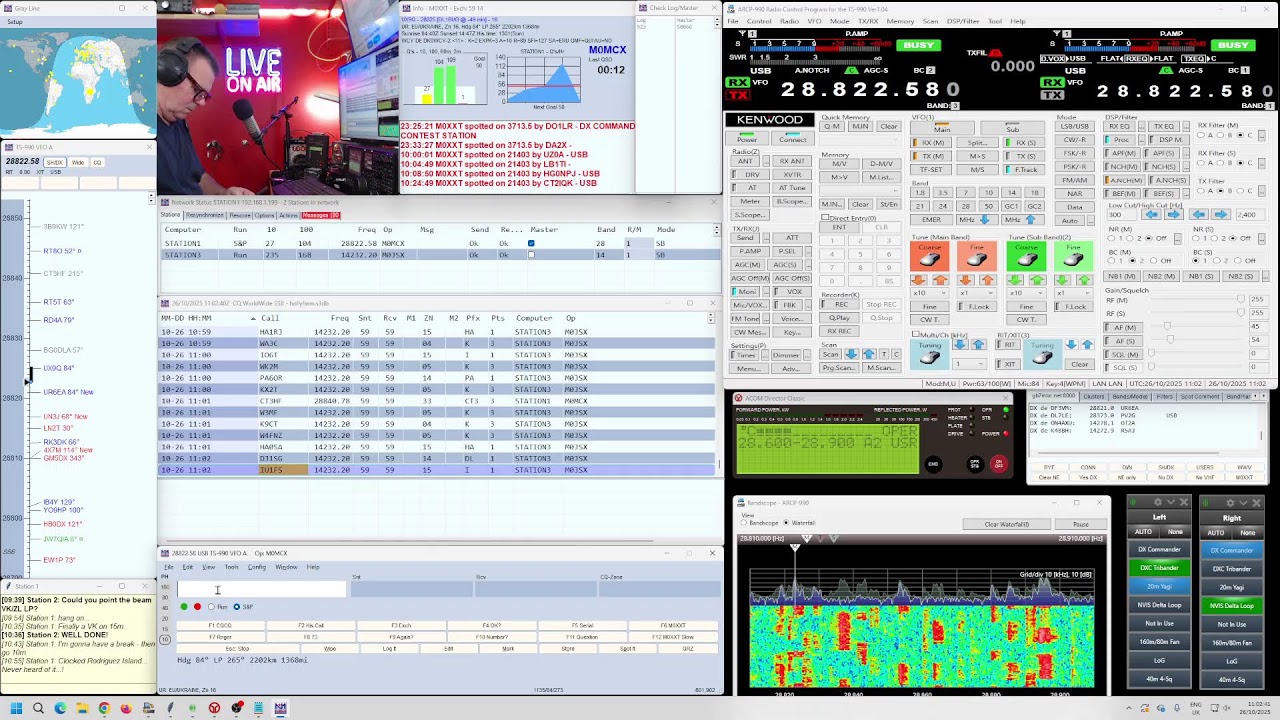Screen dimensions: 1280x720
Task: Open the Sub Fine step x1 dropdown
Action: 1073,293
